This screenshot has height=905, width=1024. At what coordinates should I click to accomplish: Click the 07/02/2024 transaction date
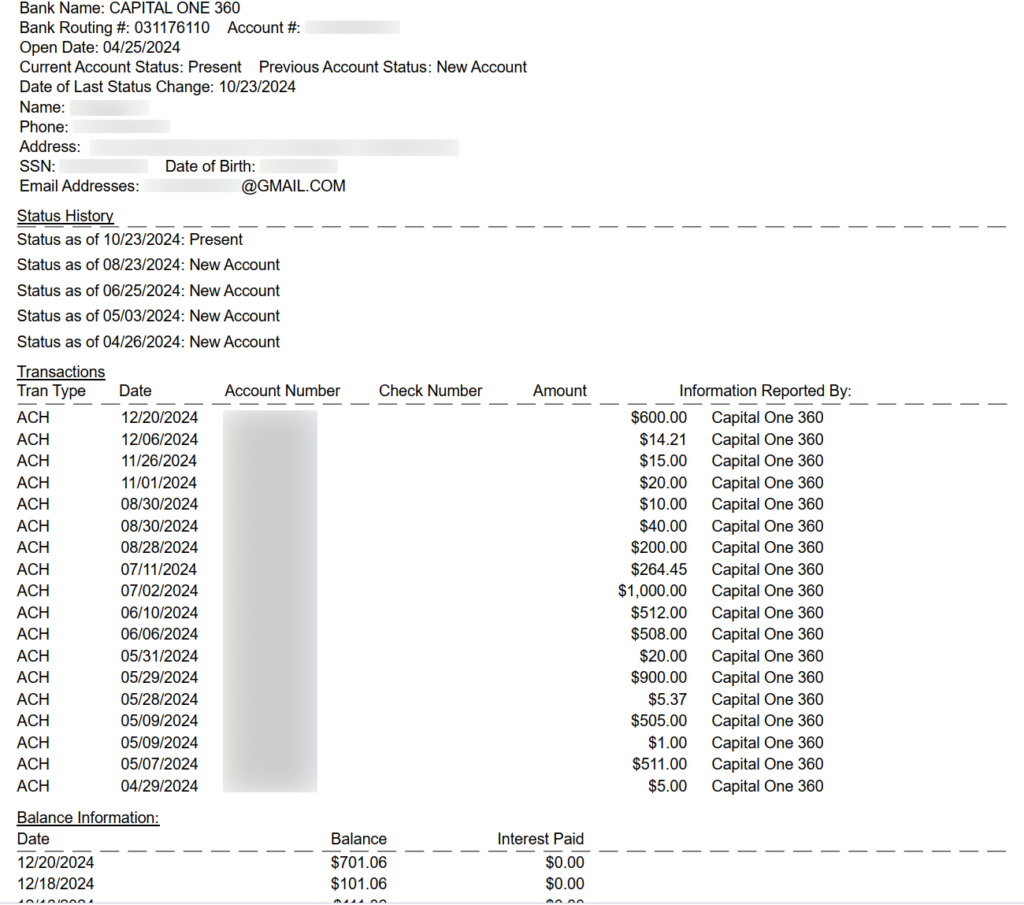click(x=159, y=591)
